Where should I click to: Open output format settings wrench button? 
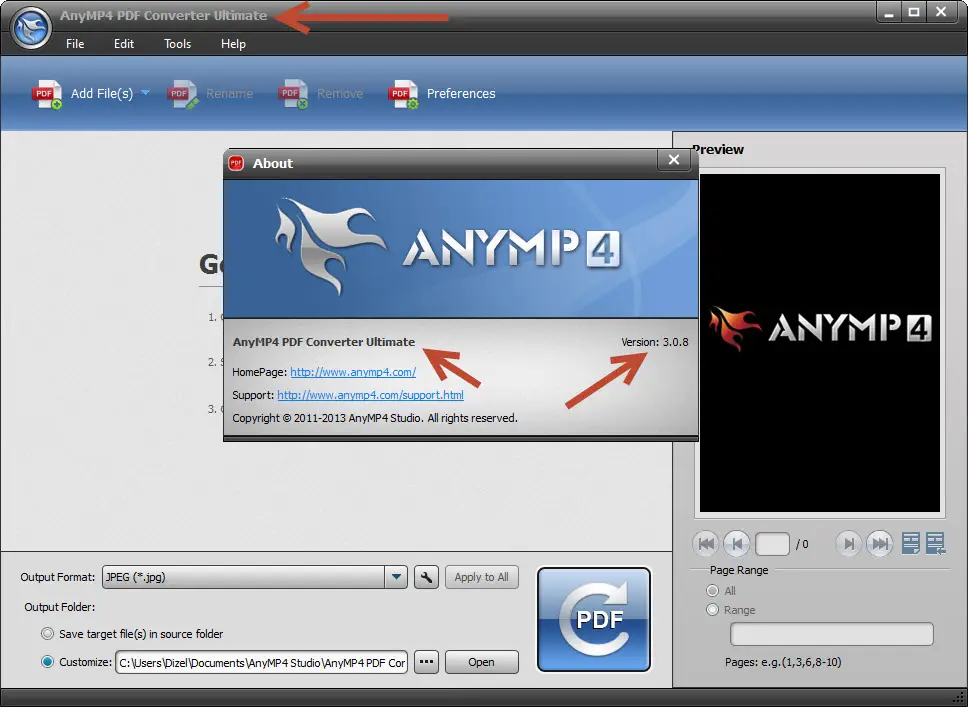[426, 577]
